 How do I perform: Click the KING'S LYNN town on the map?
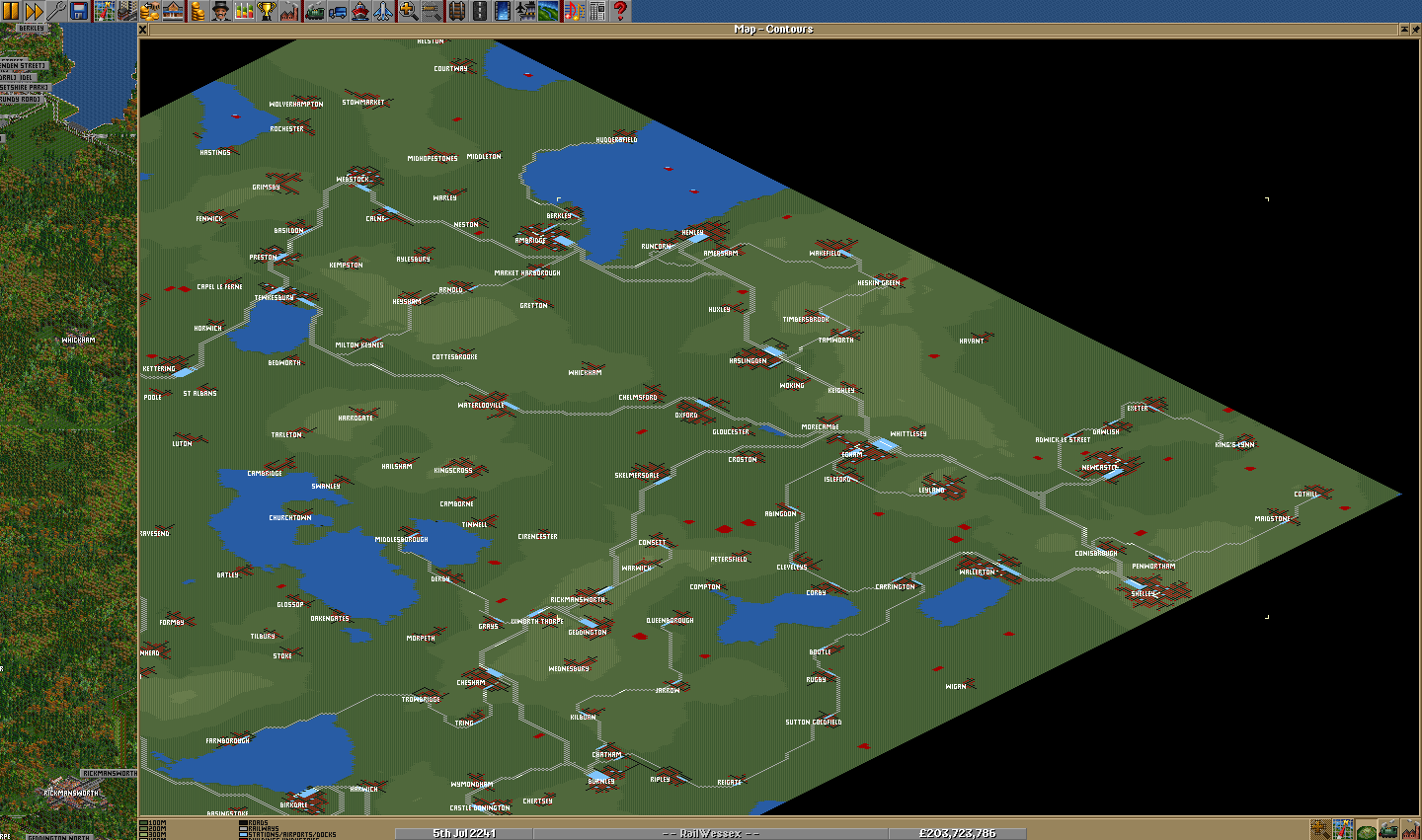tap(1234, 445)
